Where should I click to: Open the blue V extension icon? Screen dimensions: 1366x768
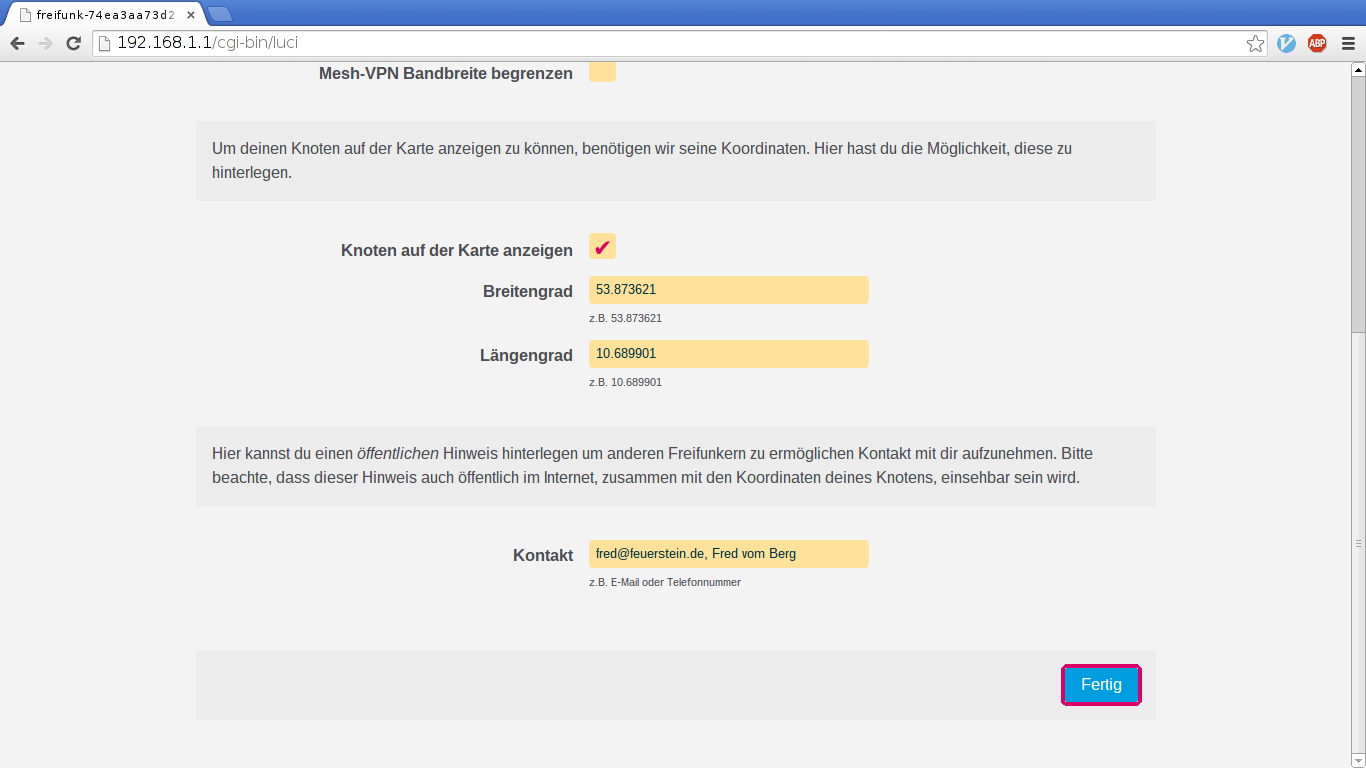coord(1287,43)
